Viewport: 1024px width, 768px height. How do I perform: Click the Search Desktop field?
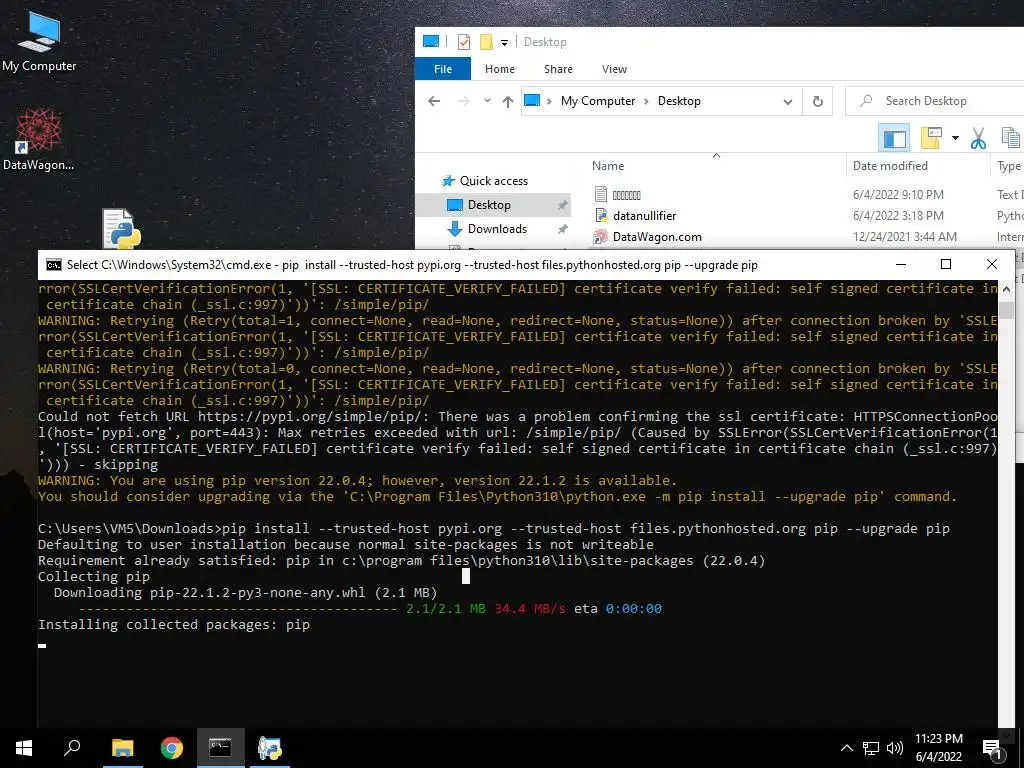[x=935, y=101]
